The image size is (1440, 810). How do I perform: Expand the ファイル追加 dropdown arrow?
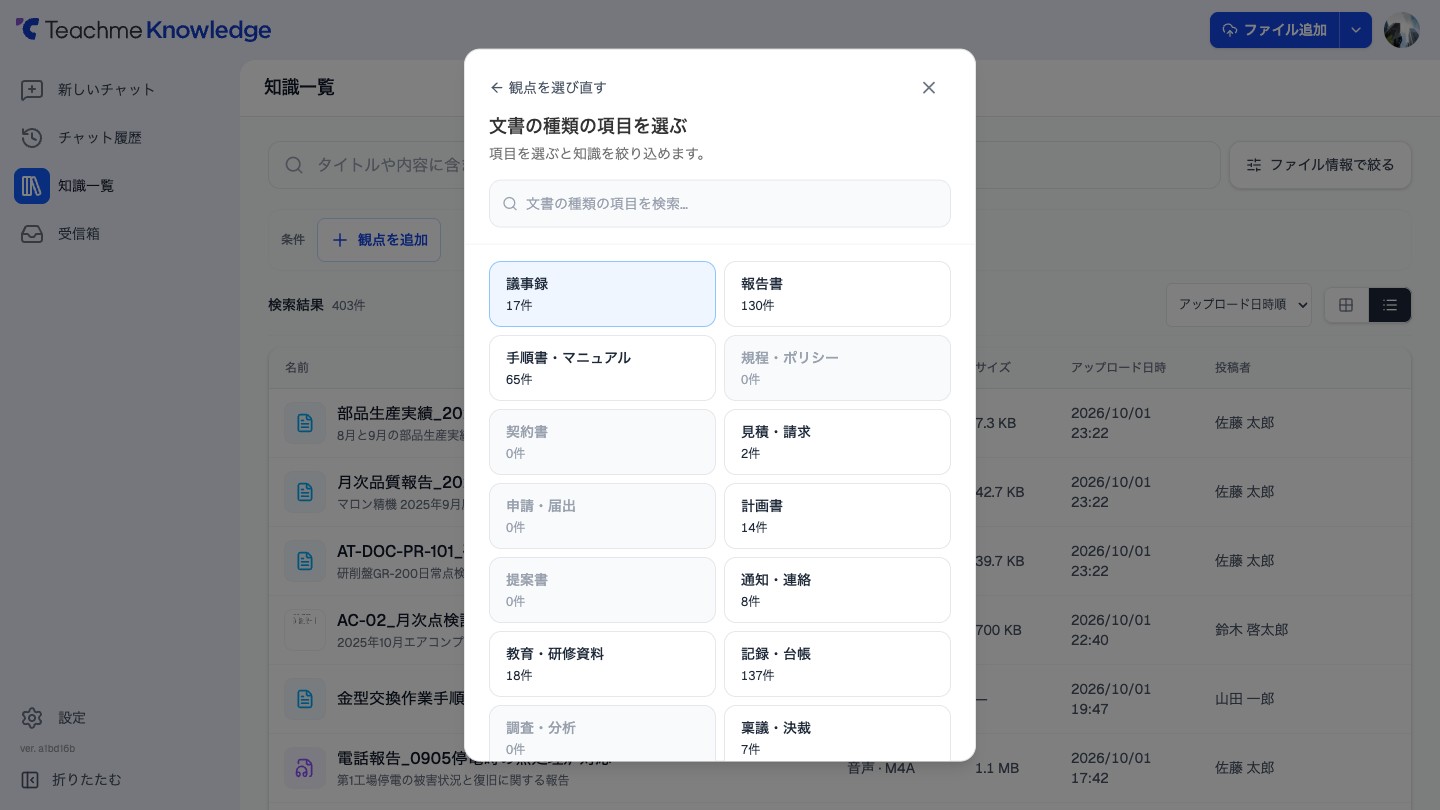[1356, 30]
